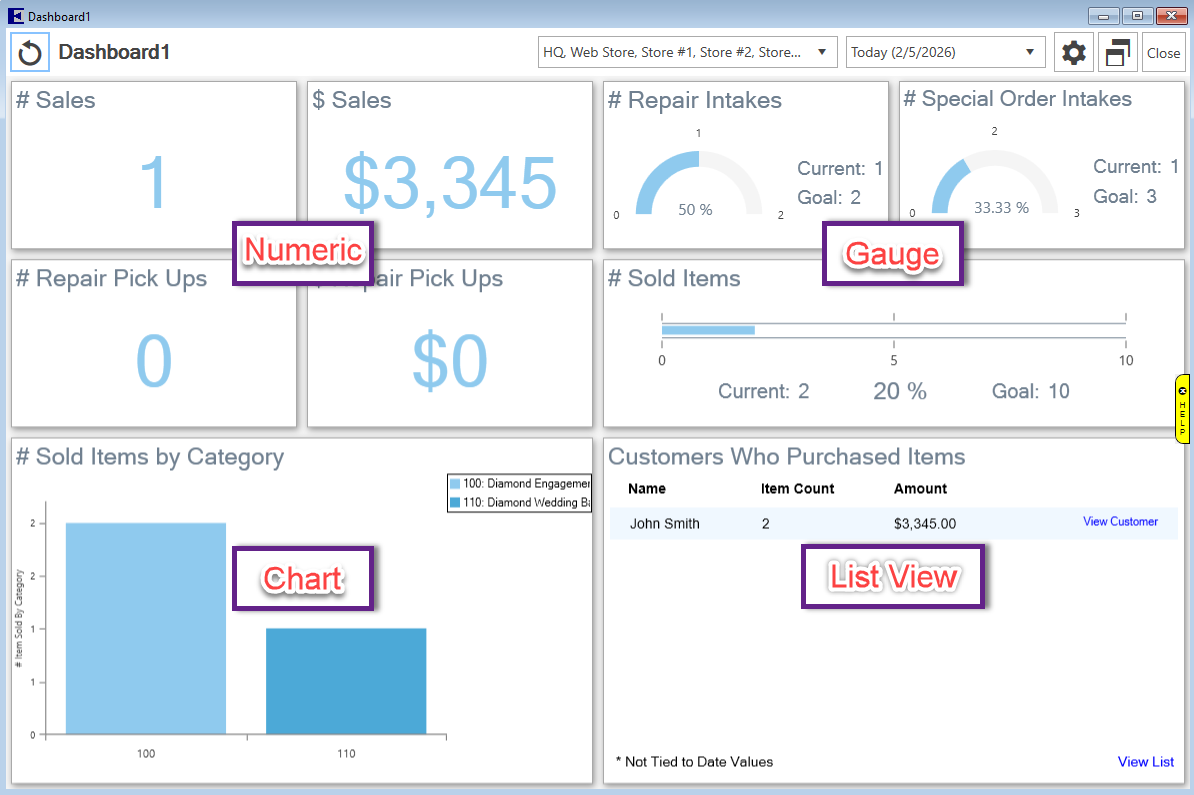The width and height of the screenshot is (1194, 795).
Task: Click the # Sold Items progress bar
Action: coord(708,330)
